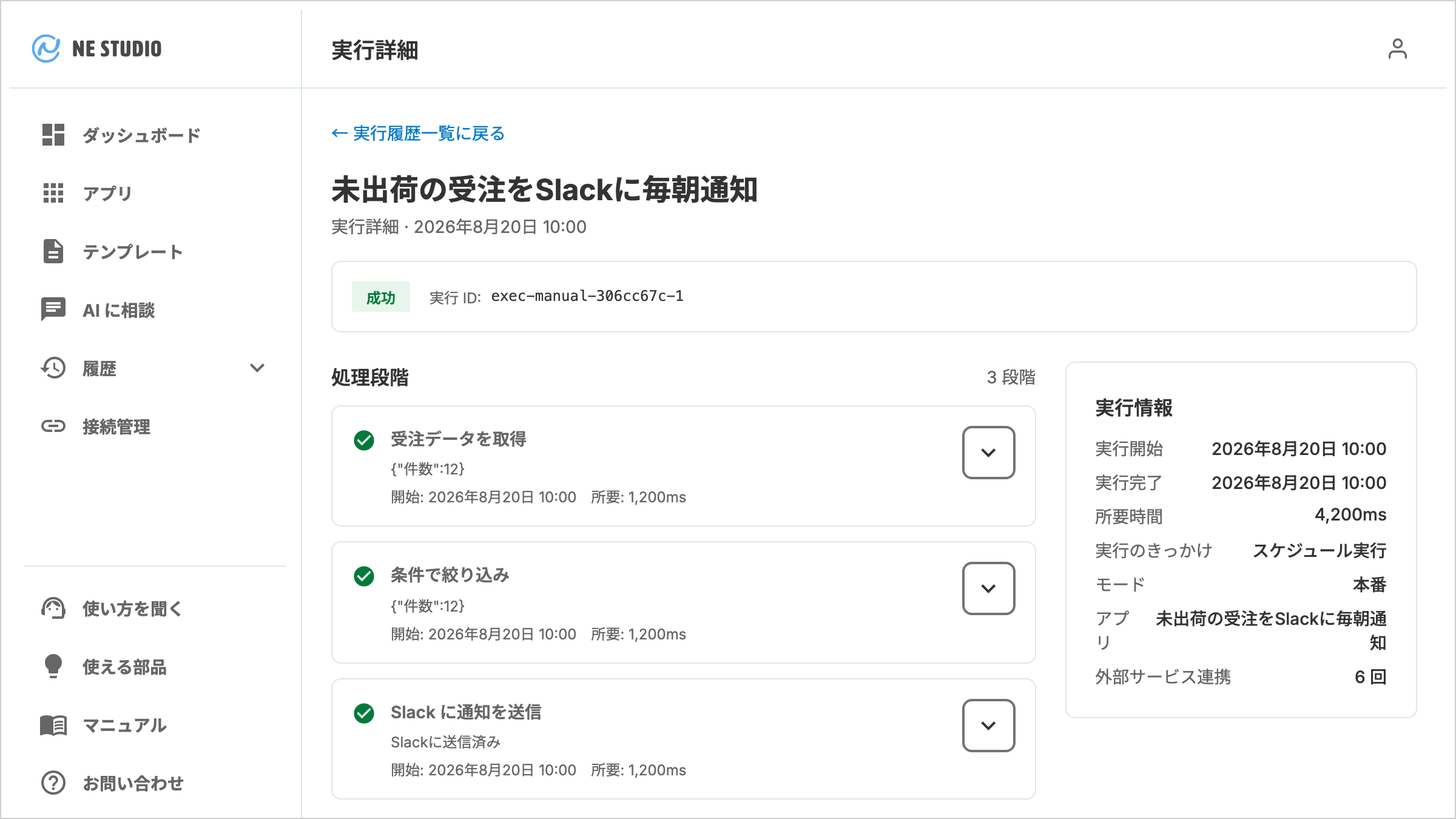This screenshot has height=819, width=1456.
Task: Click green check icon beside 受注データを取得
Action: 364,440
